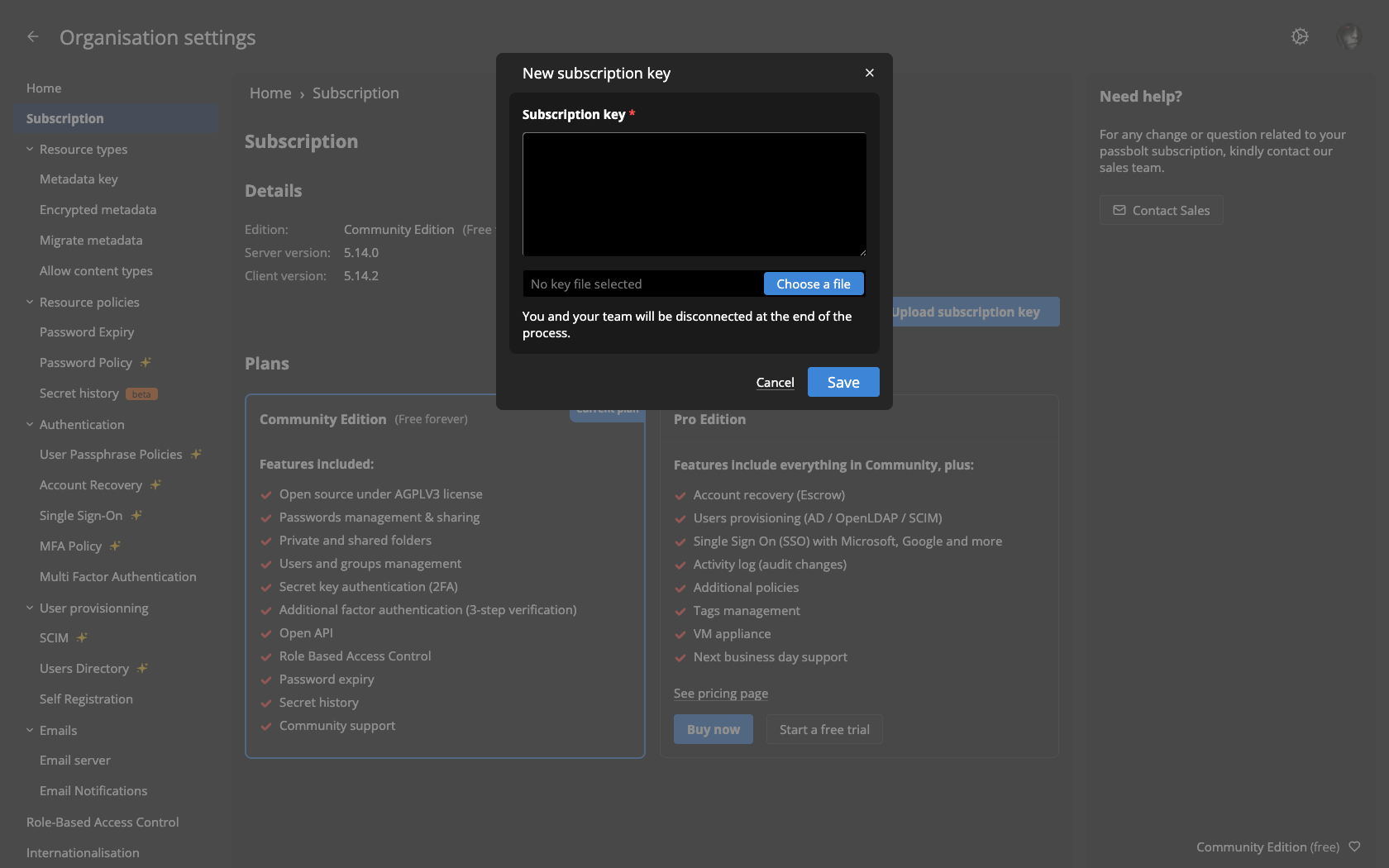The image size is (1389, 868).
Task: Click the star icon beside Single Sign-On
Action: pos(136,515)
